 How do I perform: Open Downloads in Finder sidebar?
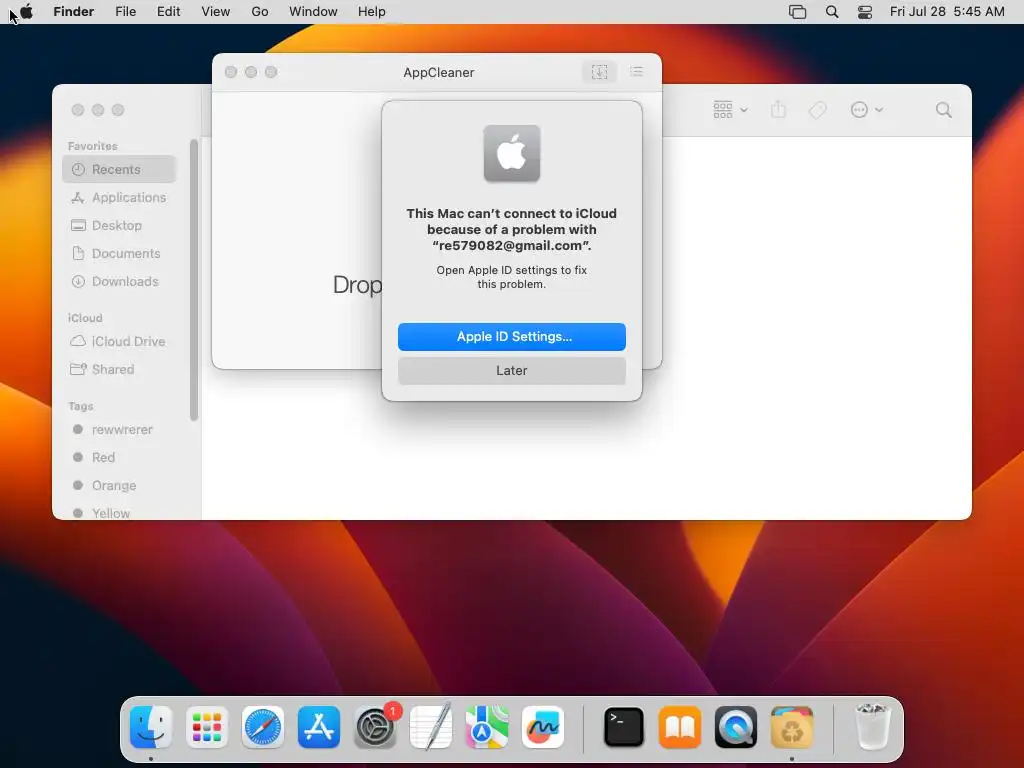(120, 281)
